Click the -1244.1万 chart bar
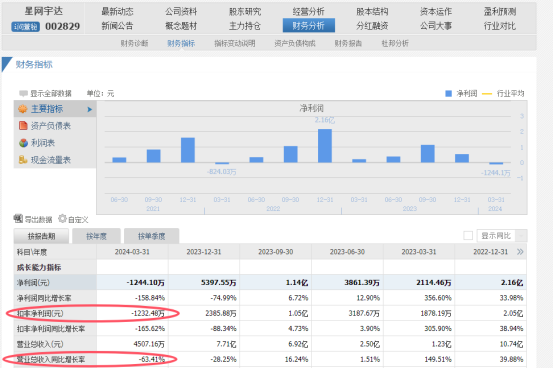The height and width of the screenshot is (369, 554). point(496,163)
